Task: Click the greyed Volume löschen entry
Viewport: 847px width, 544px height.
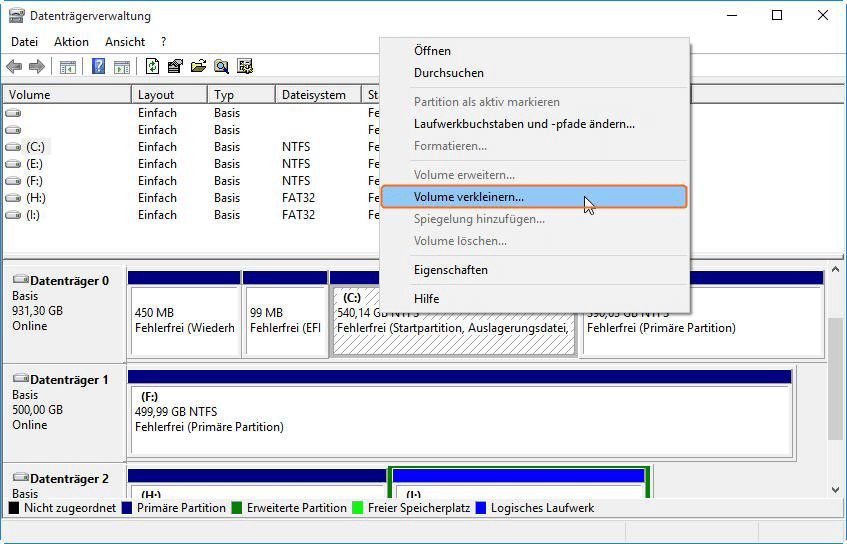Action: tap(535, 241)
